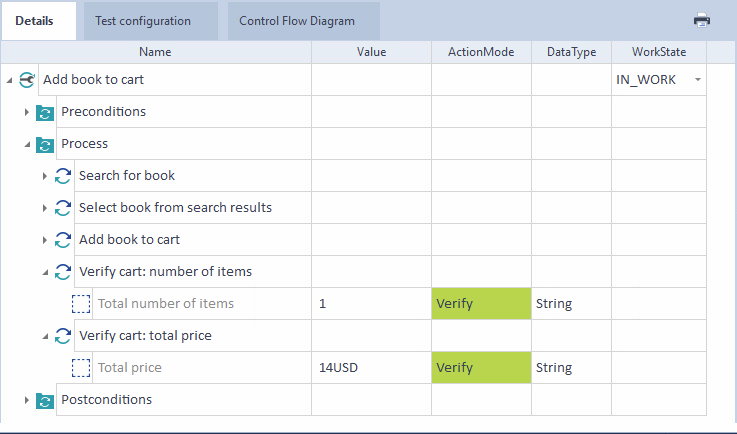
Task: Click the print icon
Action: (x=702, y=20)
